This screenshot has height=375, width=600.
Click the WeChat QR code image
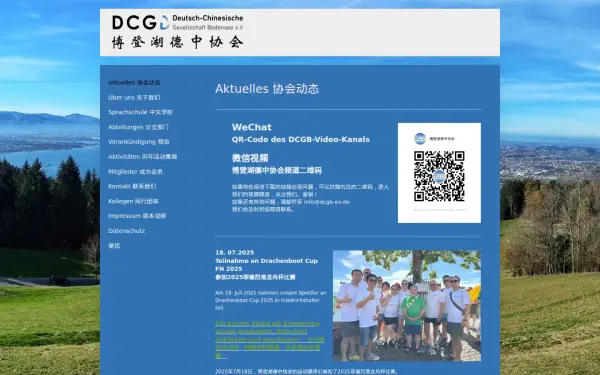pos(439,173)
